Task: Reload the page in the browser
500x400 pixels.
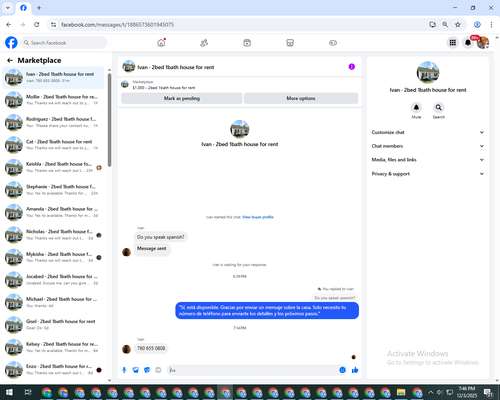Action: coord(37,25)
